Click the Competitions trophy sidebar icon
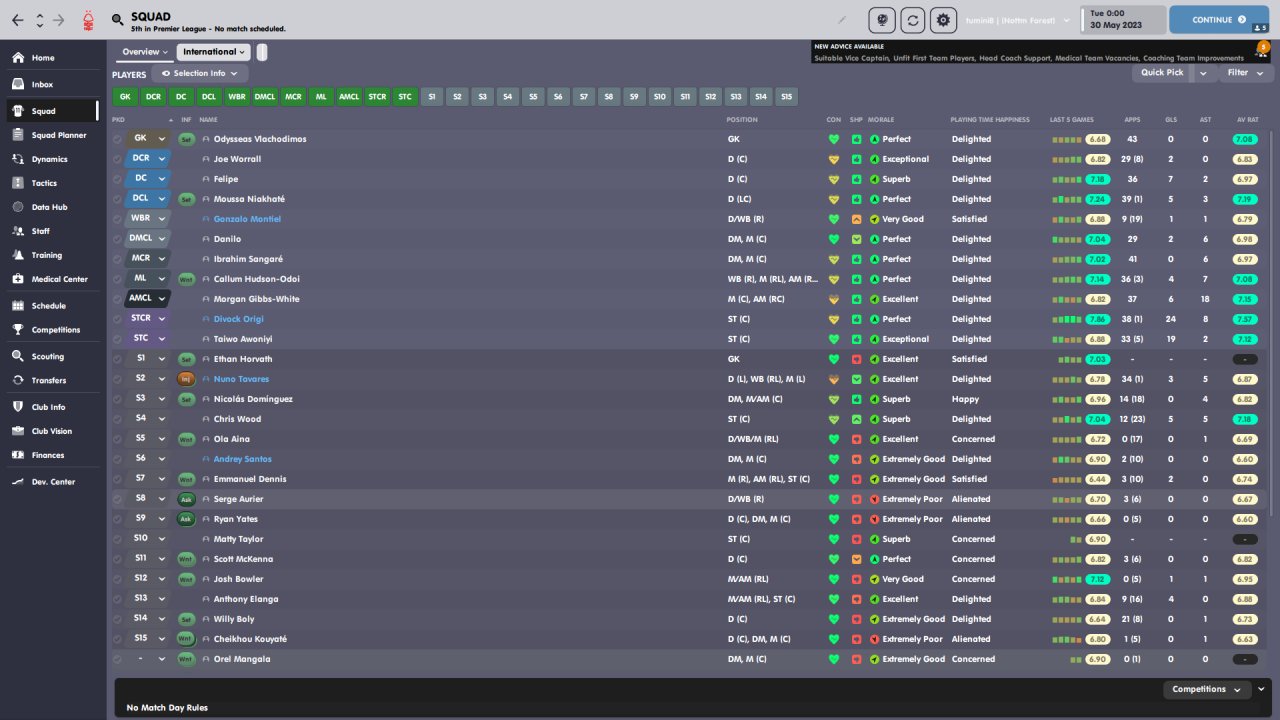The height and width of the screenshot is (720, 1280). pyautogui.click(x=18, y=330)
